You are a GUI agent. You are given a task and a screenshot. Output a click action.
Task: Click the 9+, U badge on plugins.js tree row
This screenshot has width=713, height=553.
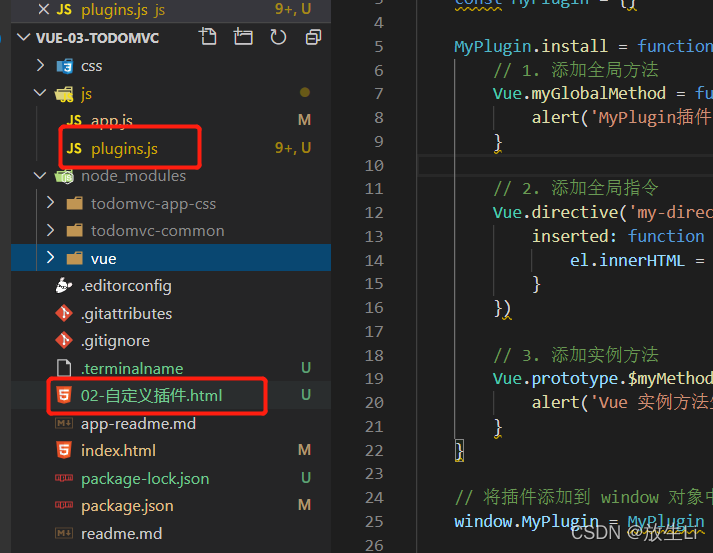pyautogui.click(x=293, y=148)
